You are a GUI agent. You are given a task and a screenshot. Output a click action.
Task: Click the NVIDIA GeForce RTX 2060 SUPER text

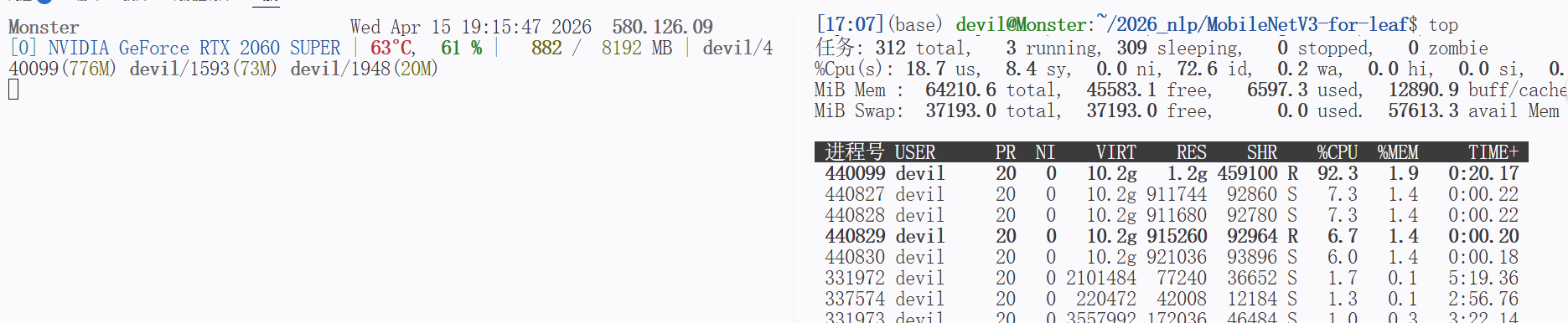(x=194, y=48)
